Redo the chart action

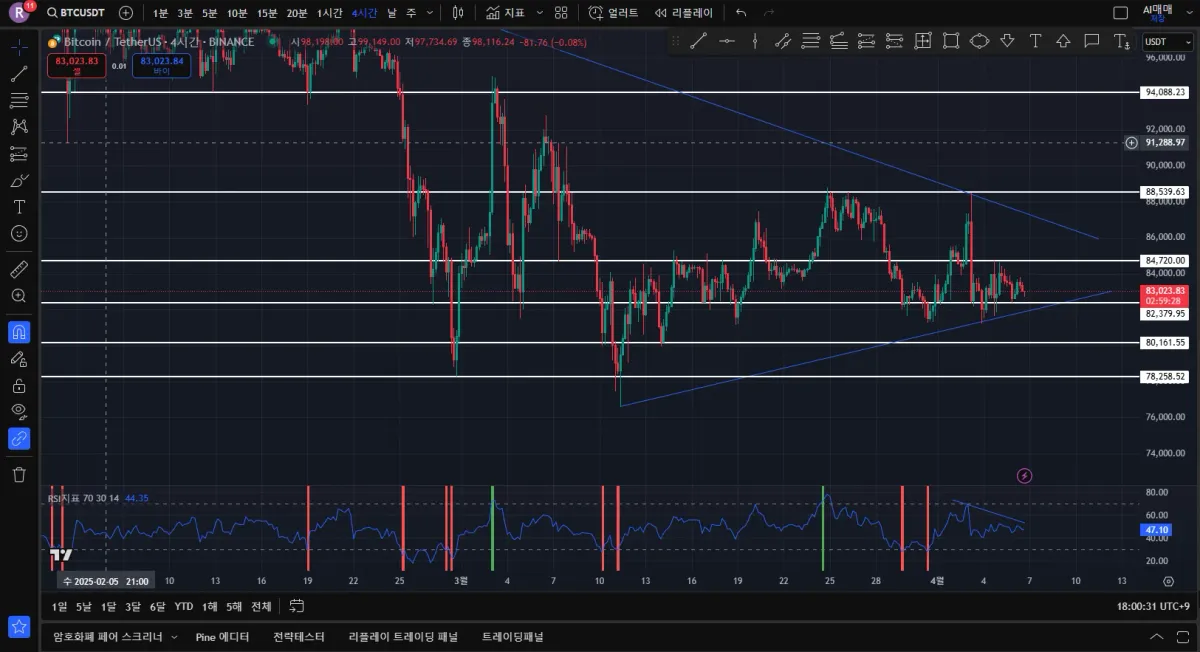tap(769, 13)
